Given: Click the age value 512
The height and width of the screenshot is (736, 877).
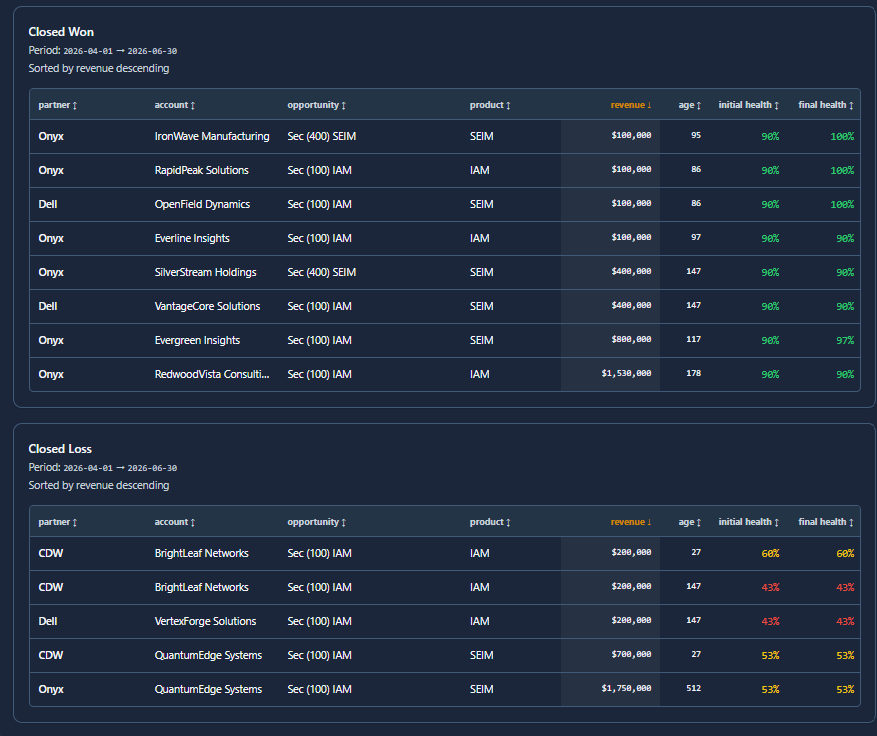Looking at the screenshot, I should tap(694, 688).
